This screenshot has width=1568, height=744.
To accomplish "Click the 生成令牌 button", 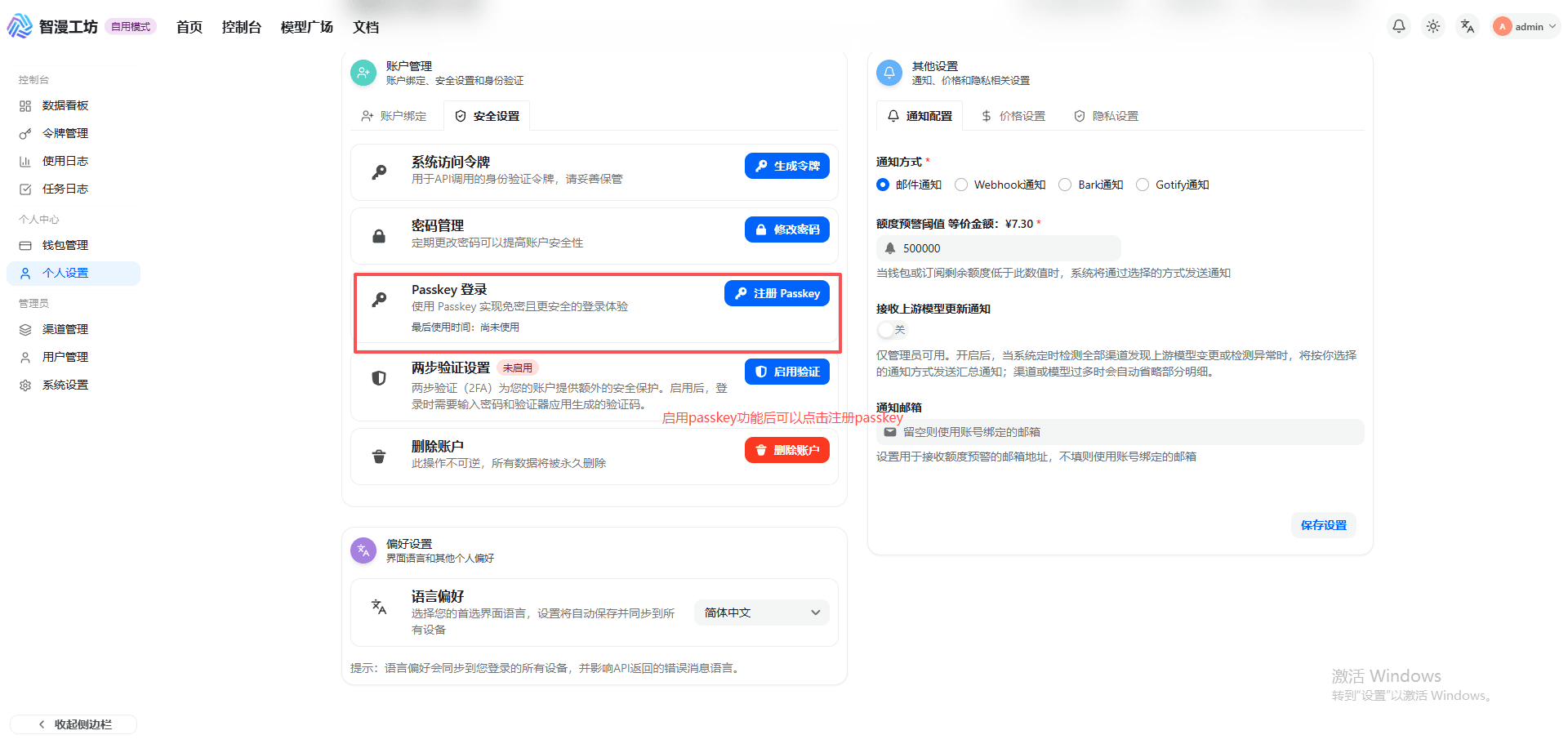I will [787, 166].
